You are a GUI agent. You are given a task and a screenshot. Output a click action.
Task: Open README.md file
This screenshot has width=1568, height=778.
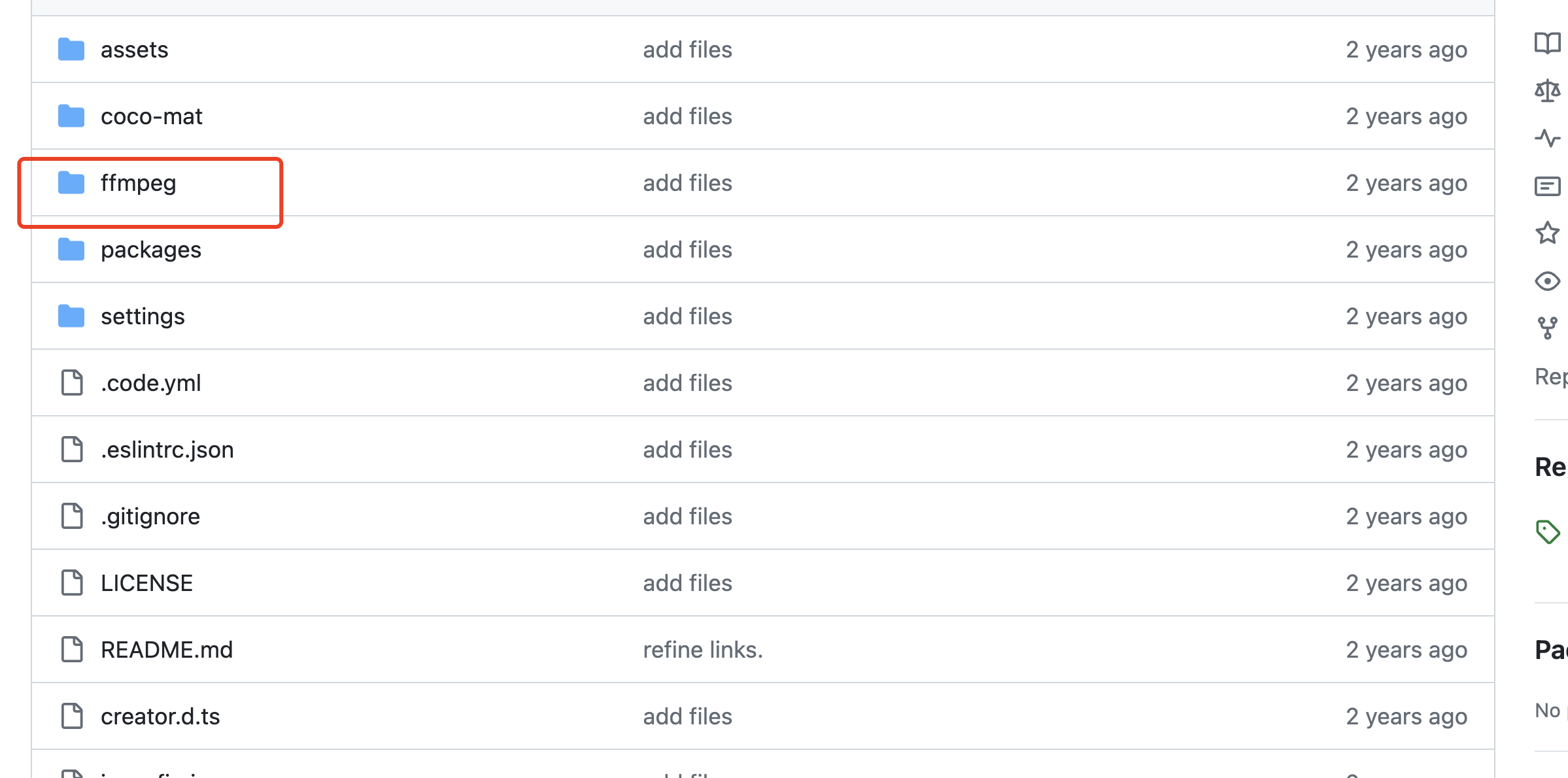167,650
